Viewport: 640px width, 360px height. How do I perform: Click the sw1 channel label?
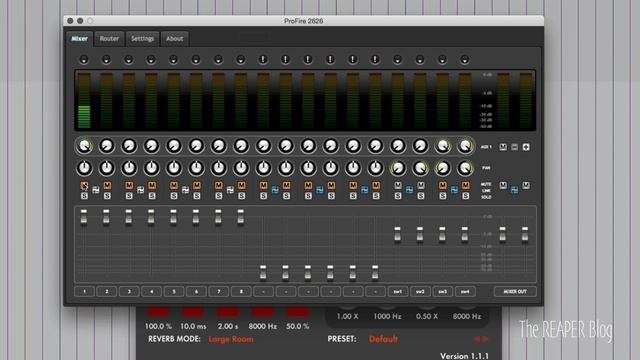(398, 291)
